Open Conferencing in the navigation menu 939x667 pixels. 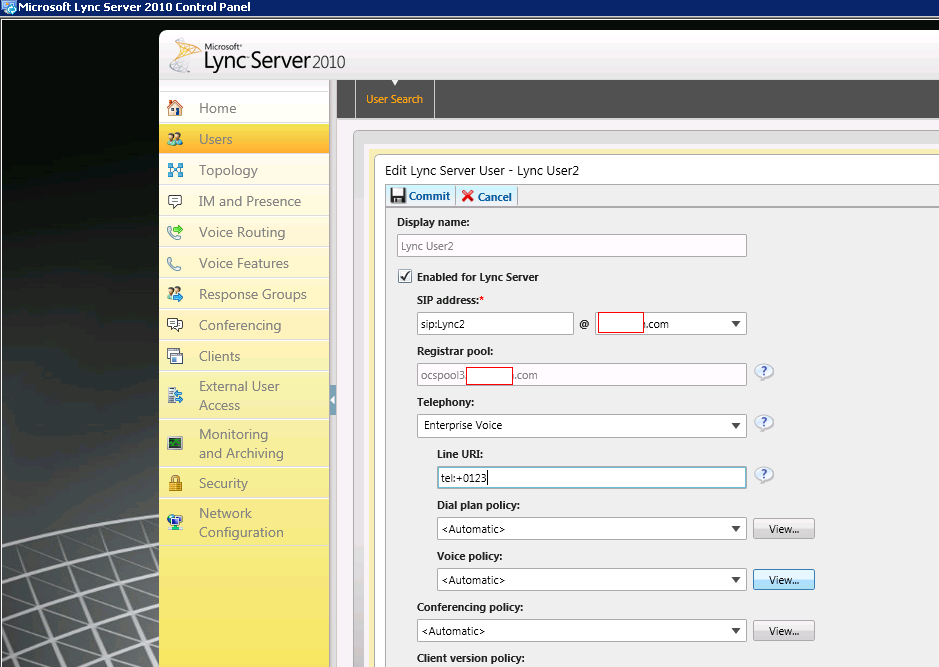click(x=239, y=325)
